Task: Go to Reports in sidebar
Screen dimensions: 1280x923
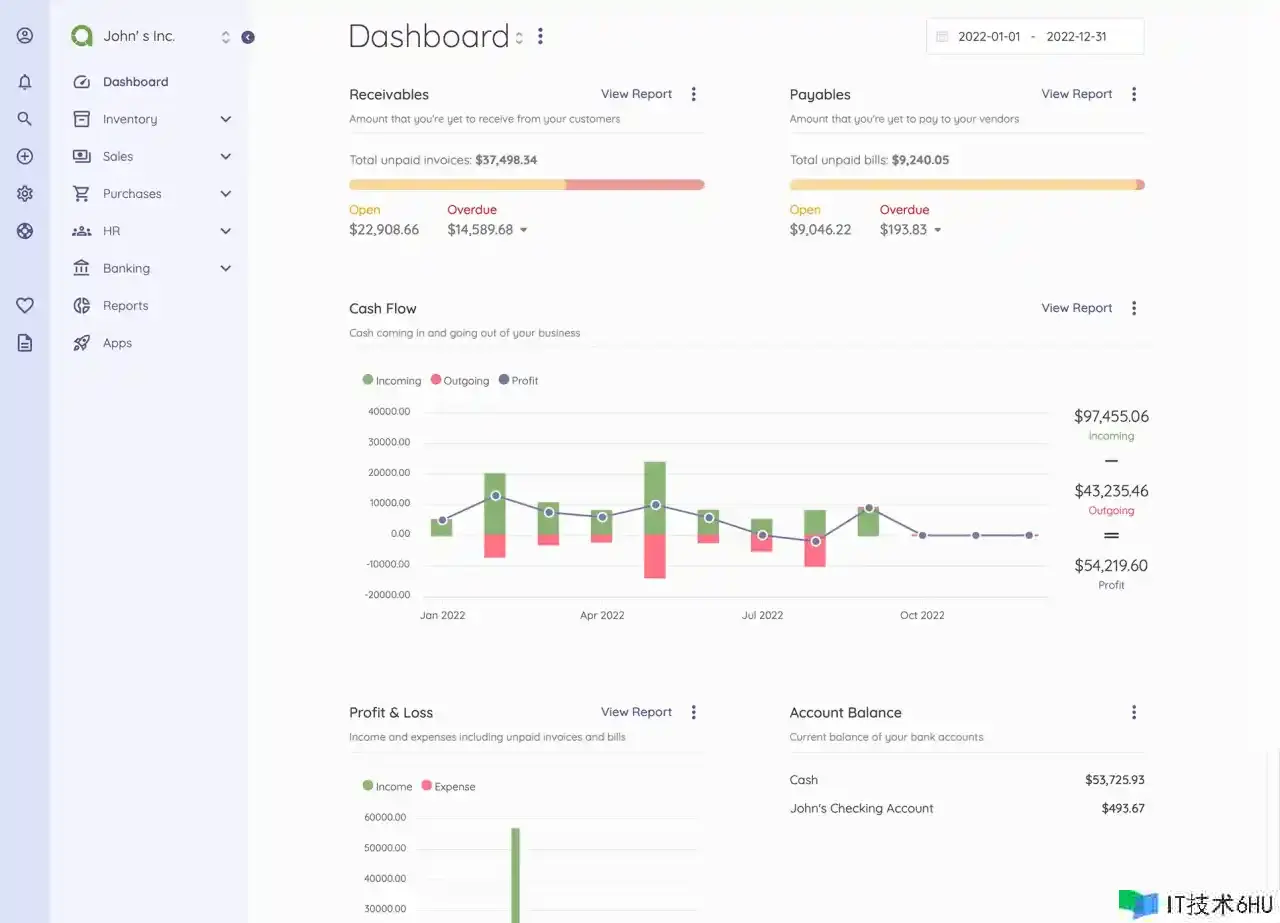Action: click(x=125, y=306)
